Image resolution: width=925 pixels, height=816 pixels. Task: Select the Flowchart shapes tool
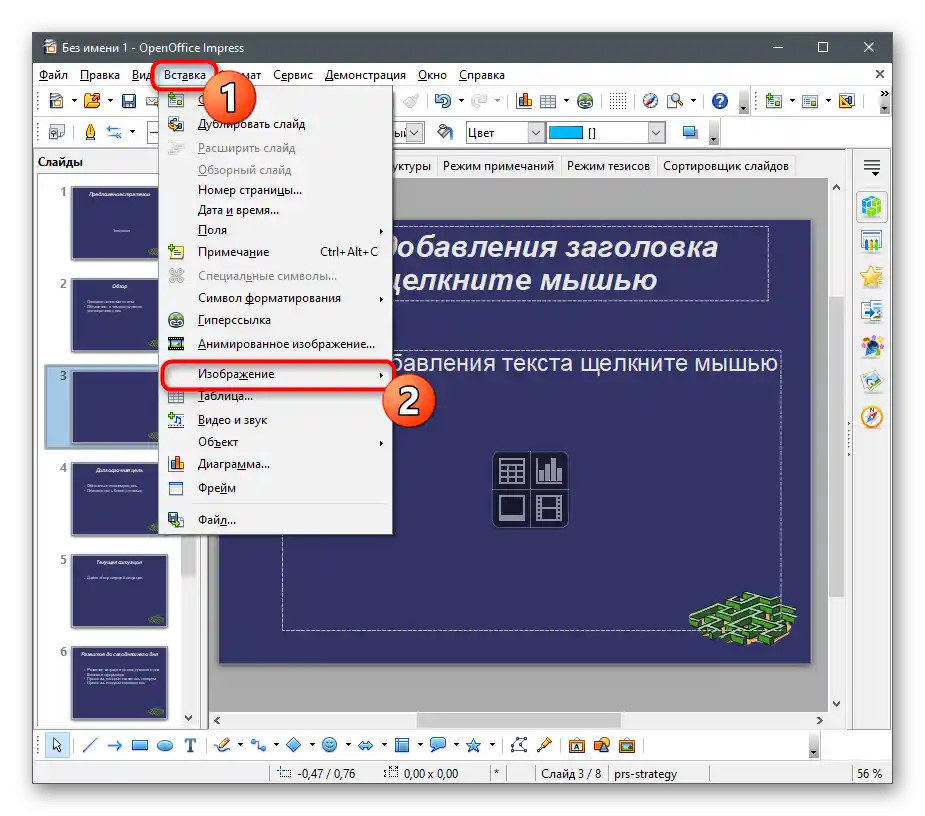[x=402, y=745]
